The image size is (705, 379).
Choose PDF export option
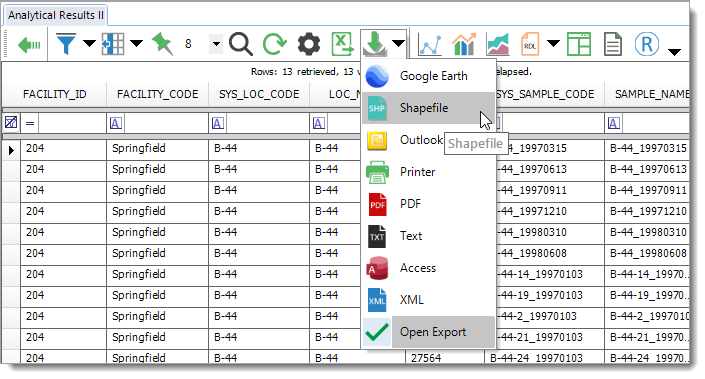click(x=428, y=204)
